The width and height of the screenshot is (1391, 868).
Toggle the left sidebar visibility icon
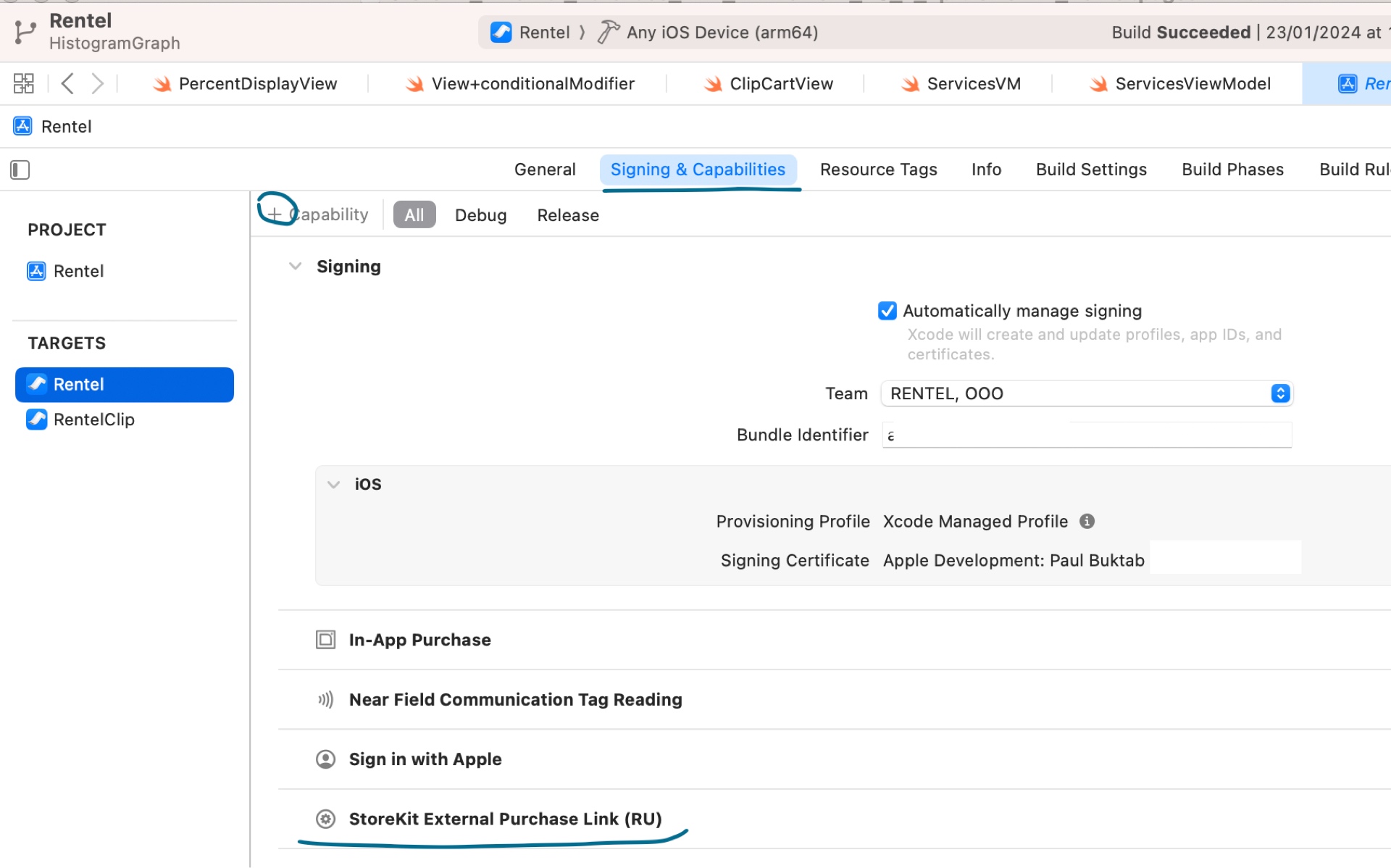click(x=20, y=170)
